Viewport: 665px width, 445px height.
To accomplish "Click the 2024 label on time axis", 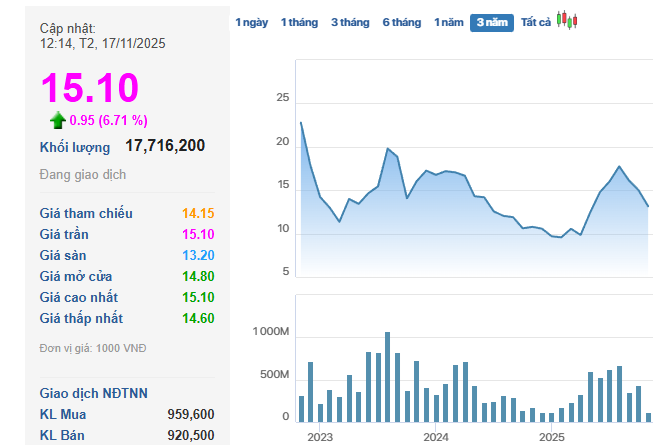I will click(435, 437).
